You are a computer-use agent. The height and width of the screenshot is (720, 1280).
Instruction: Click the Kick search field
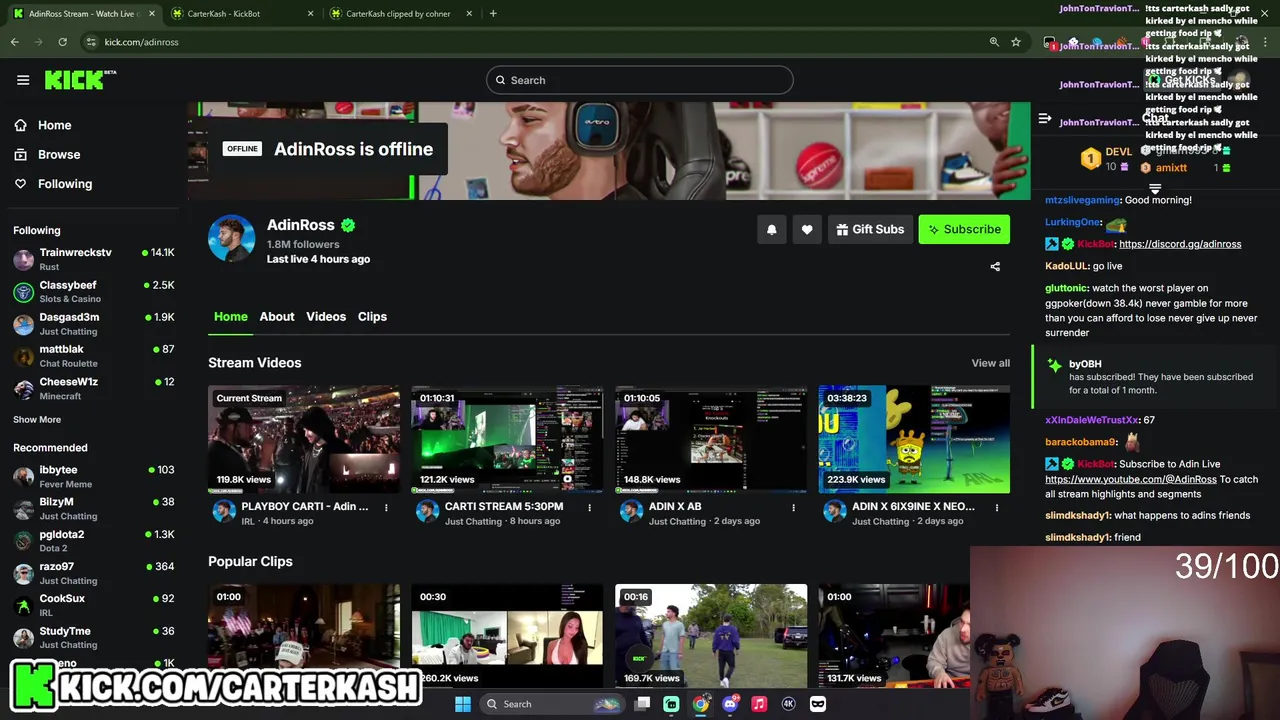[x=640, y=80]
